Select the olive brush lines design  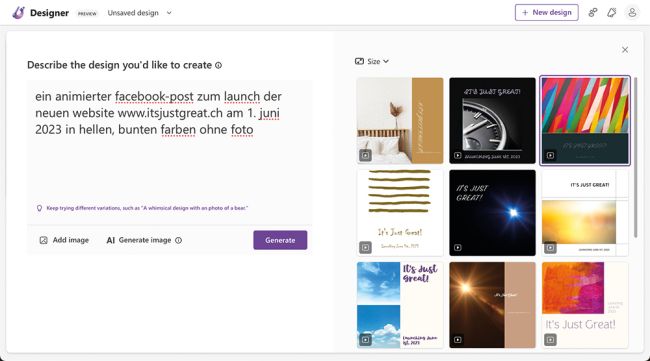pos(400,213)
